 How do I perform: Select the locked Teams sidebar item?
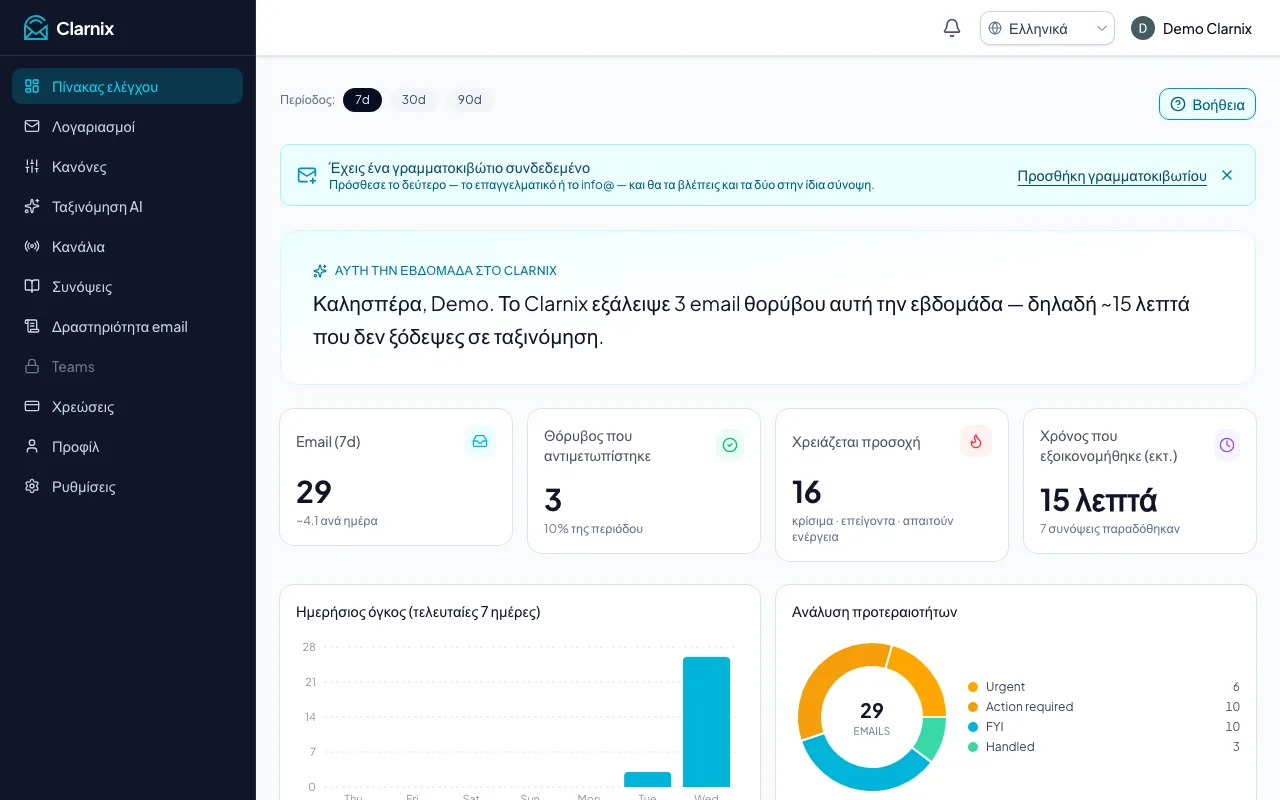click(127, 366)
